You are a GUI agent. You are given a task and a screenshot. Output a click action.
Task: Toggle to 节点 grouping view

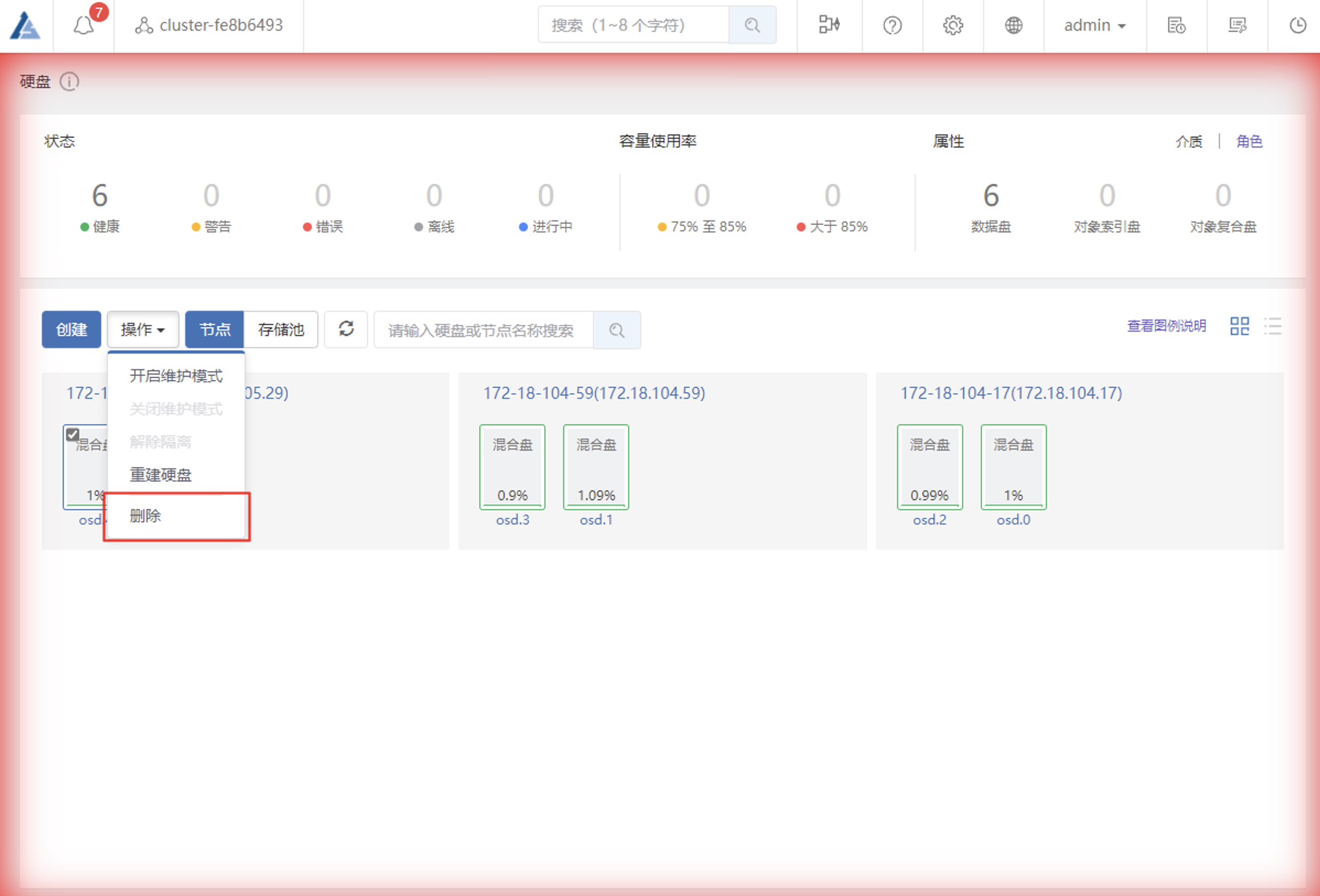(215, 329)
